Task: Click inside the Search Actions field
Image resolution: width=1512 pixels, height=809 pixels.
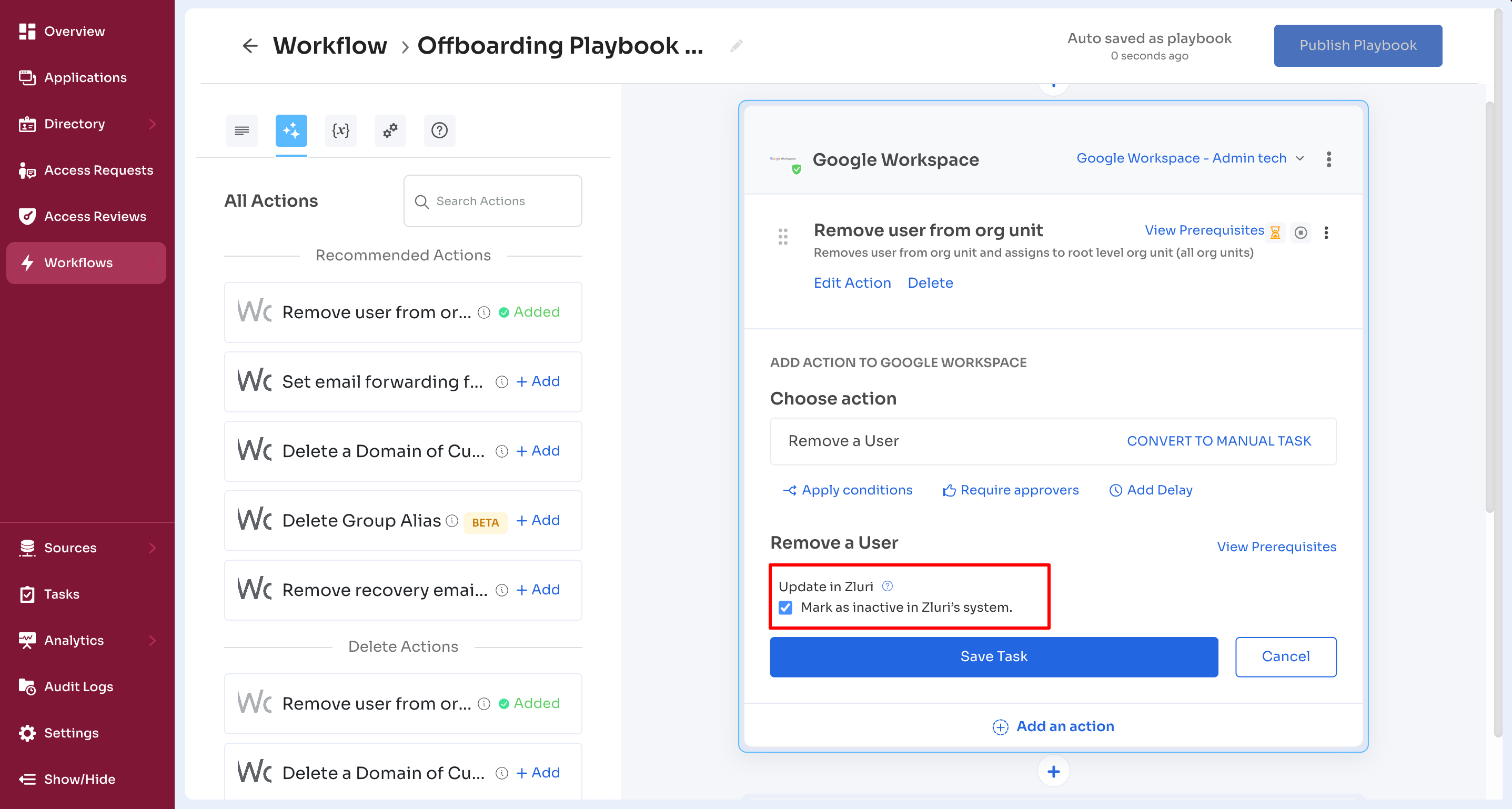Action: pyautogui.click(x=492, y=200)
